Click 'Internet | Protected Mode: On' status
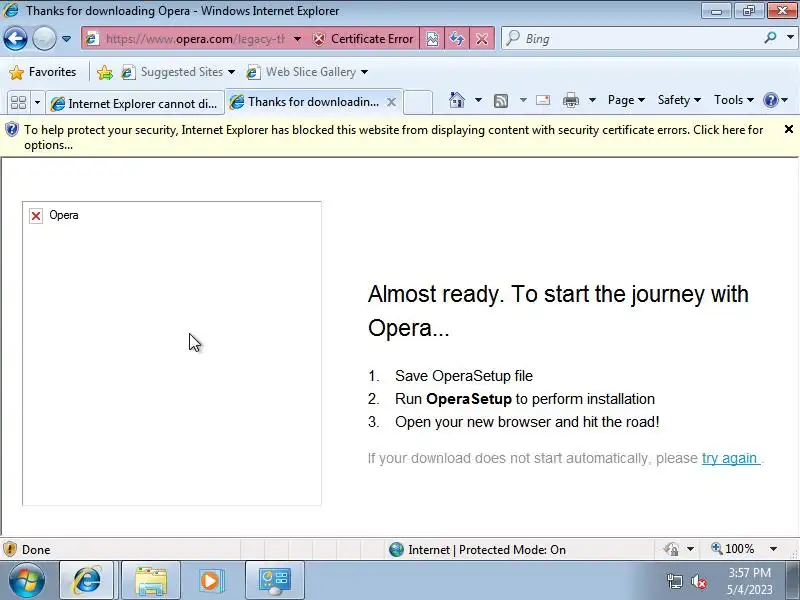 coord(478,549)
